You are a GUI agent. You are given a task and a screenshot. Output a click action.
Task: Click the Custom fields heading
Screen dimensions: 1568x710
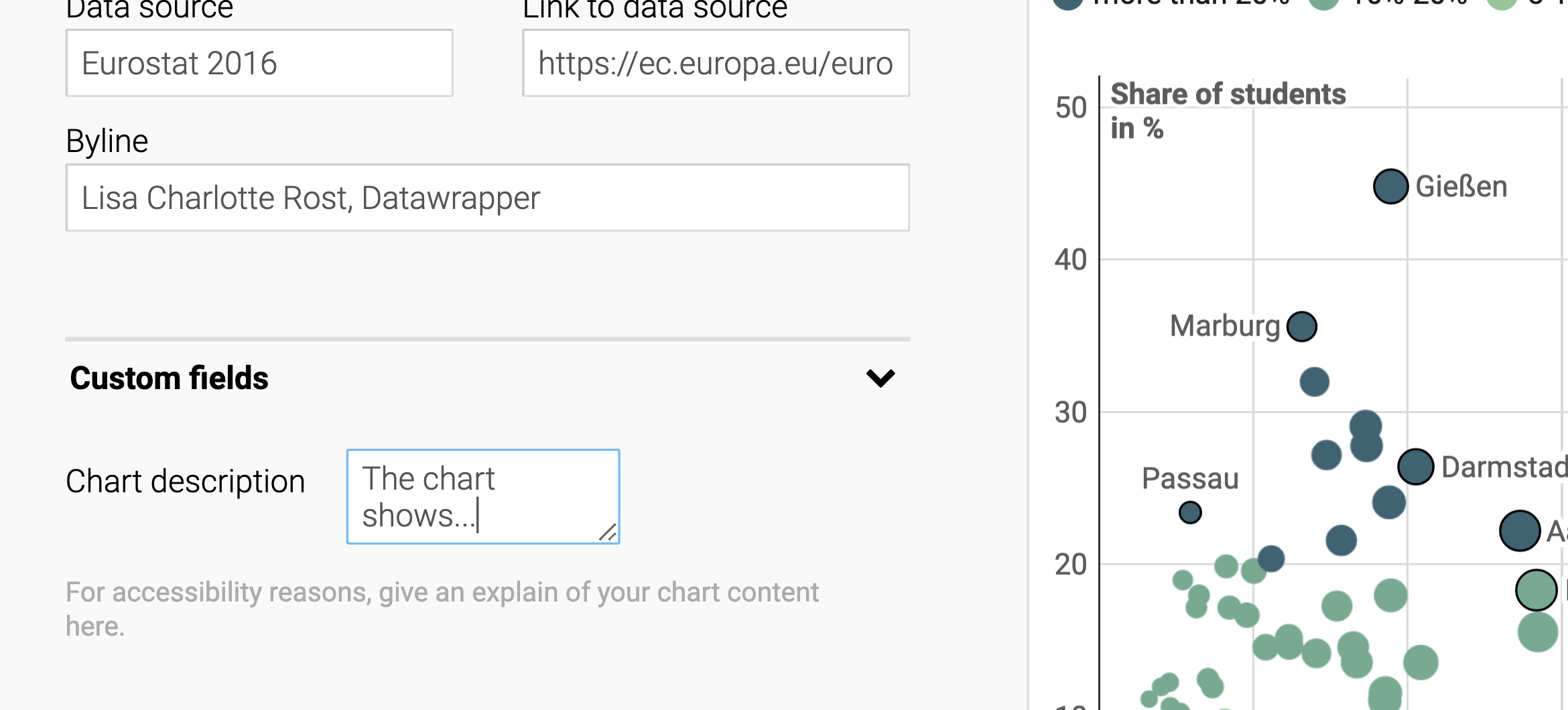click(x=170, y=378)
